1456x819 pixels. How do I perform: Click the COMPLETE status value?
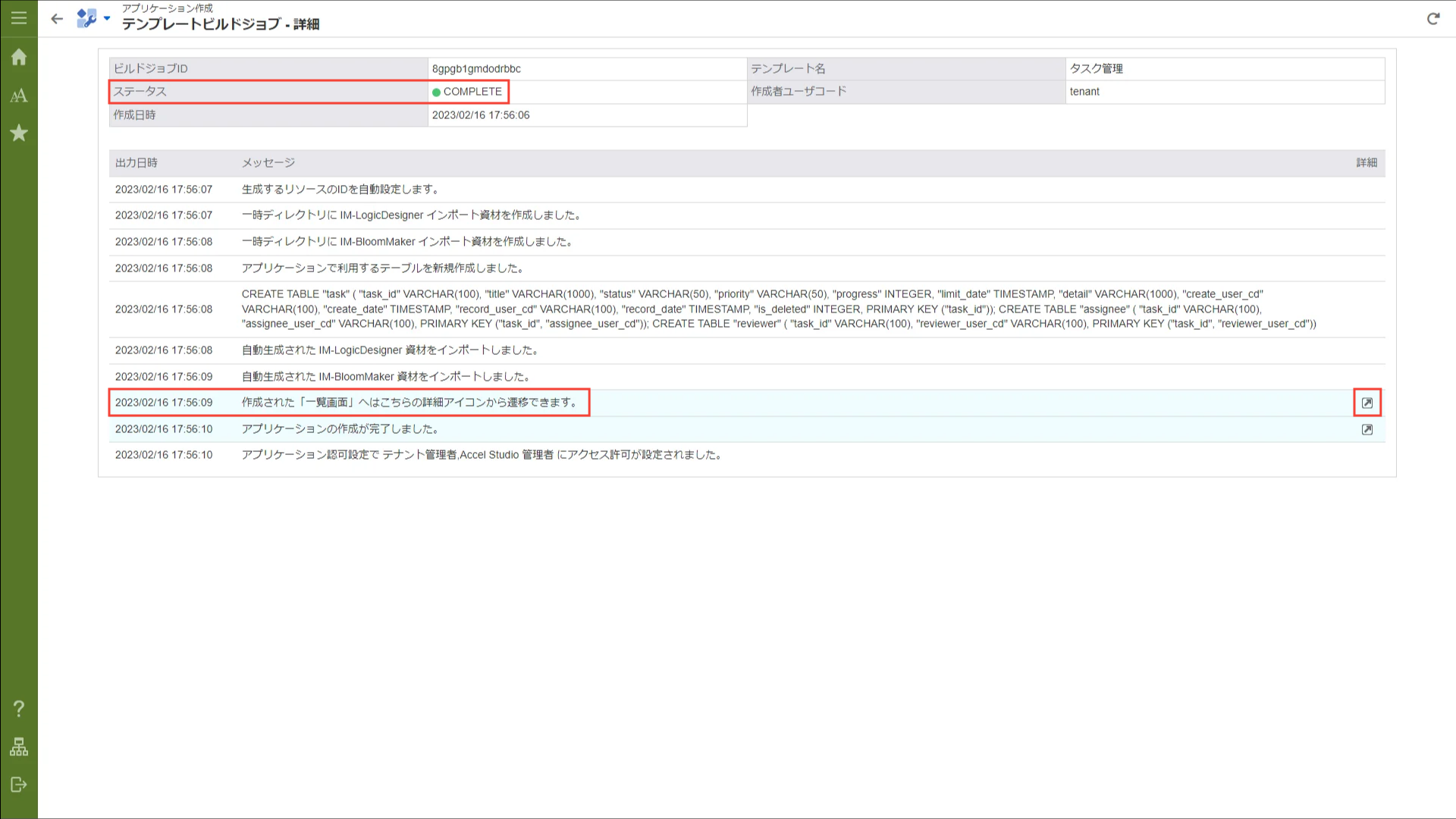click(472, 92)
